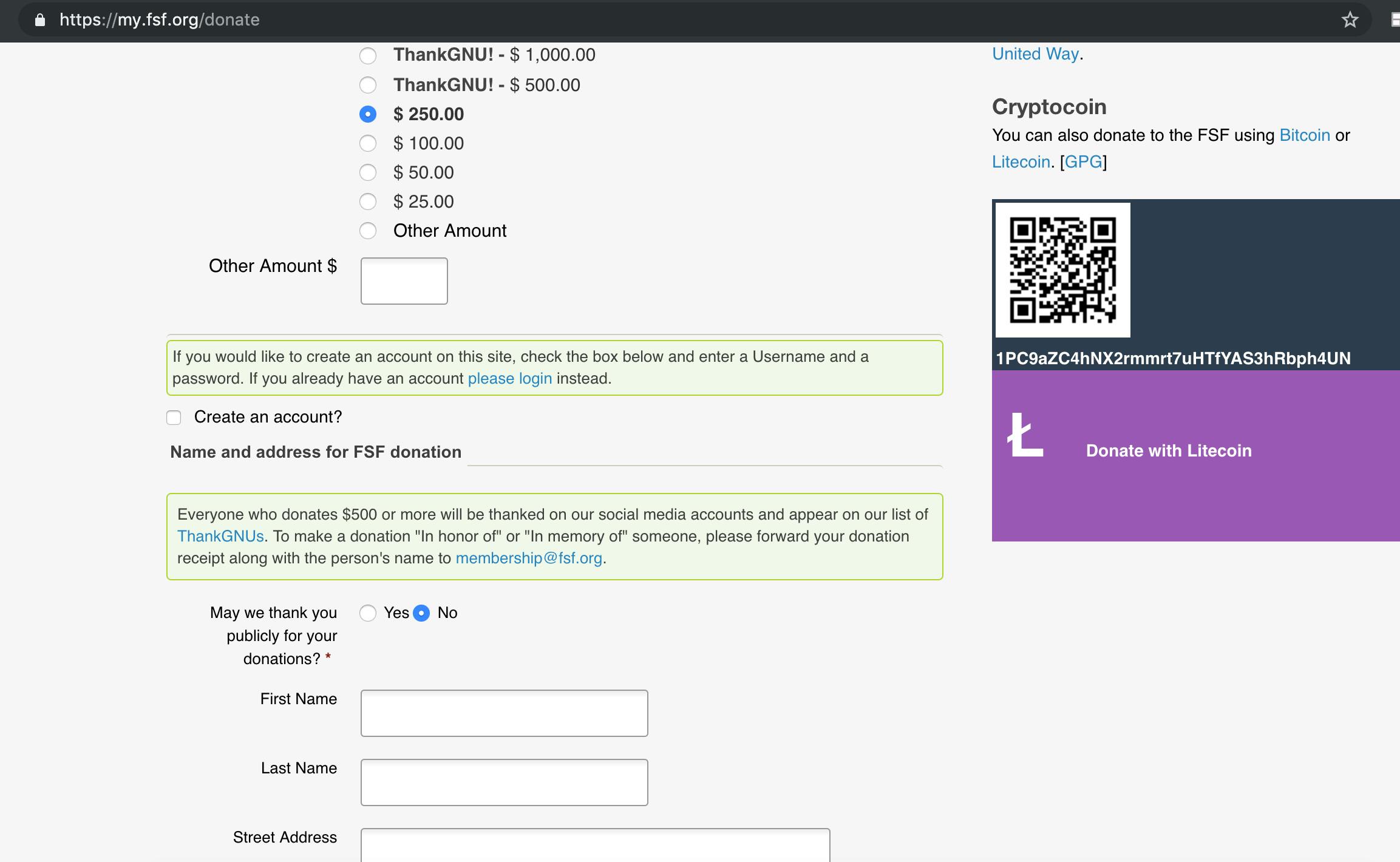Open the ThankGNUs list link
This screenshot has height=862, width=1400.
pos(220,537)
